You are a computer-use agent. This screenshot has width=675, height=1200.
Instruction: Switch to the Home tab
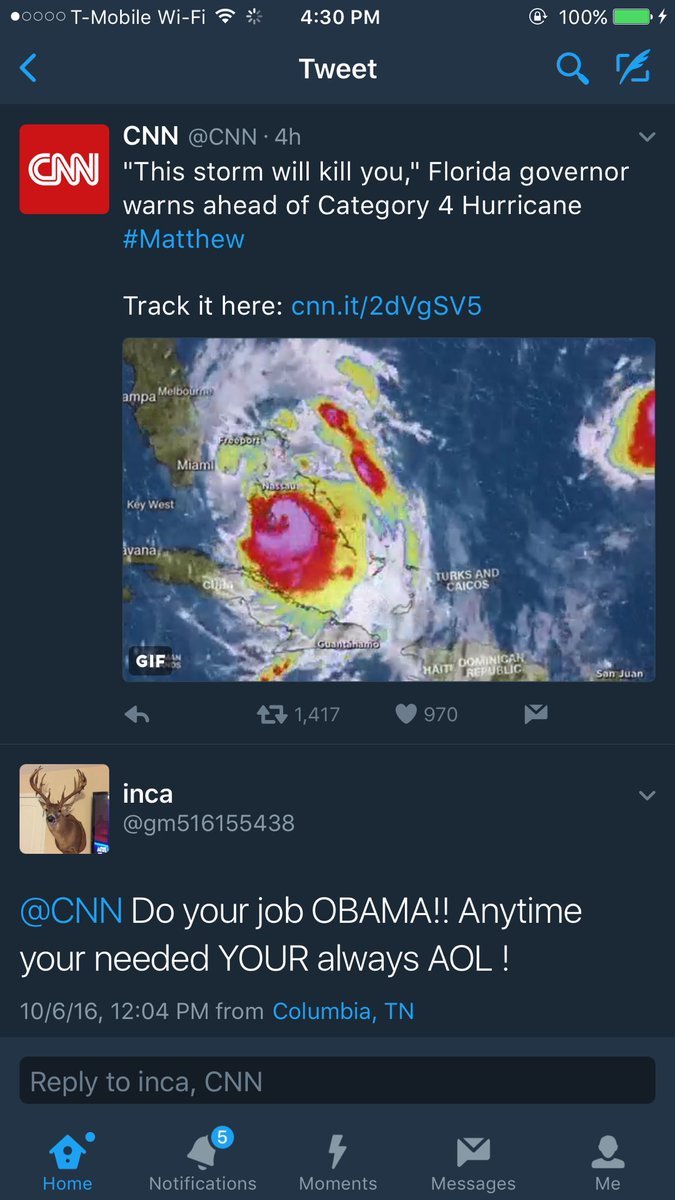[x=67, y=1162]
